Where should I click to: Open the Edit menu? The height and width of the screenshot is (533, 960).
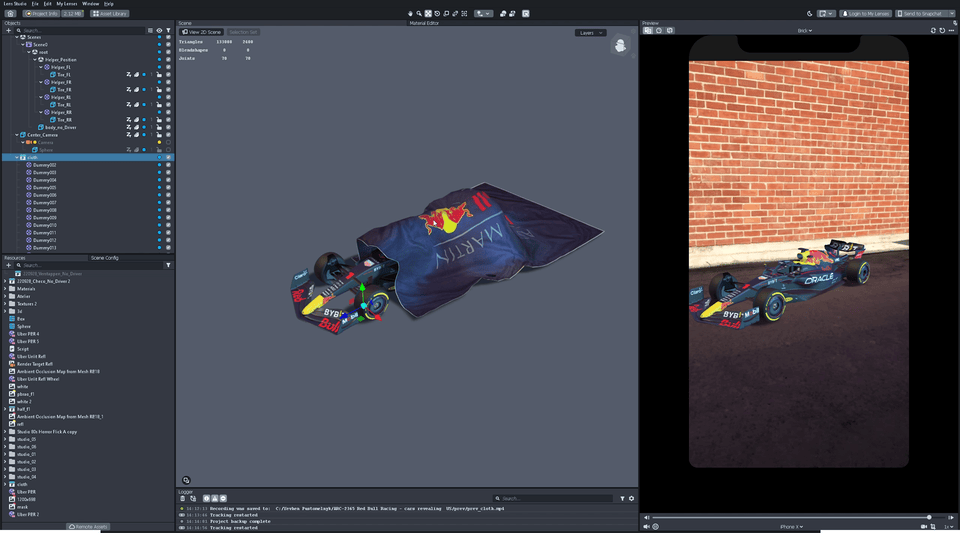[x=47, y=4]
